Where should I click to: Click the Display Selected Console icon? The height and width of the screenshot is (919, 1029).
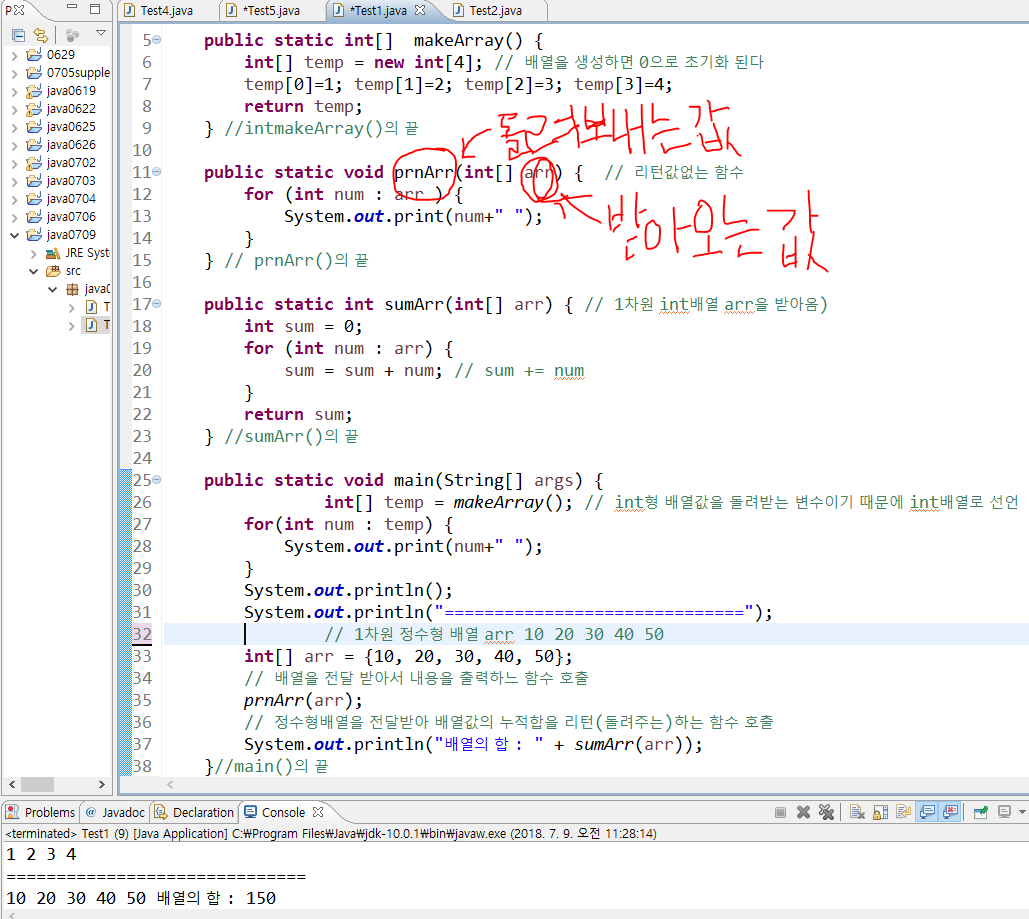click(x=1004, y=812)
